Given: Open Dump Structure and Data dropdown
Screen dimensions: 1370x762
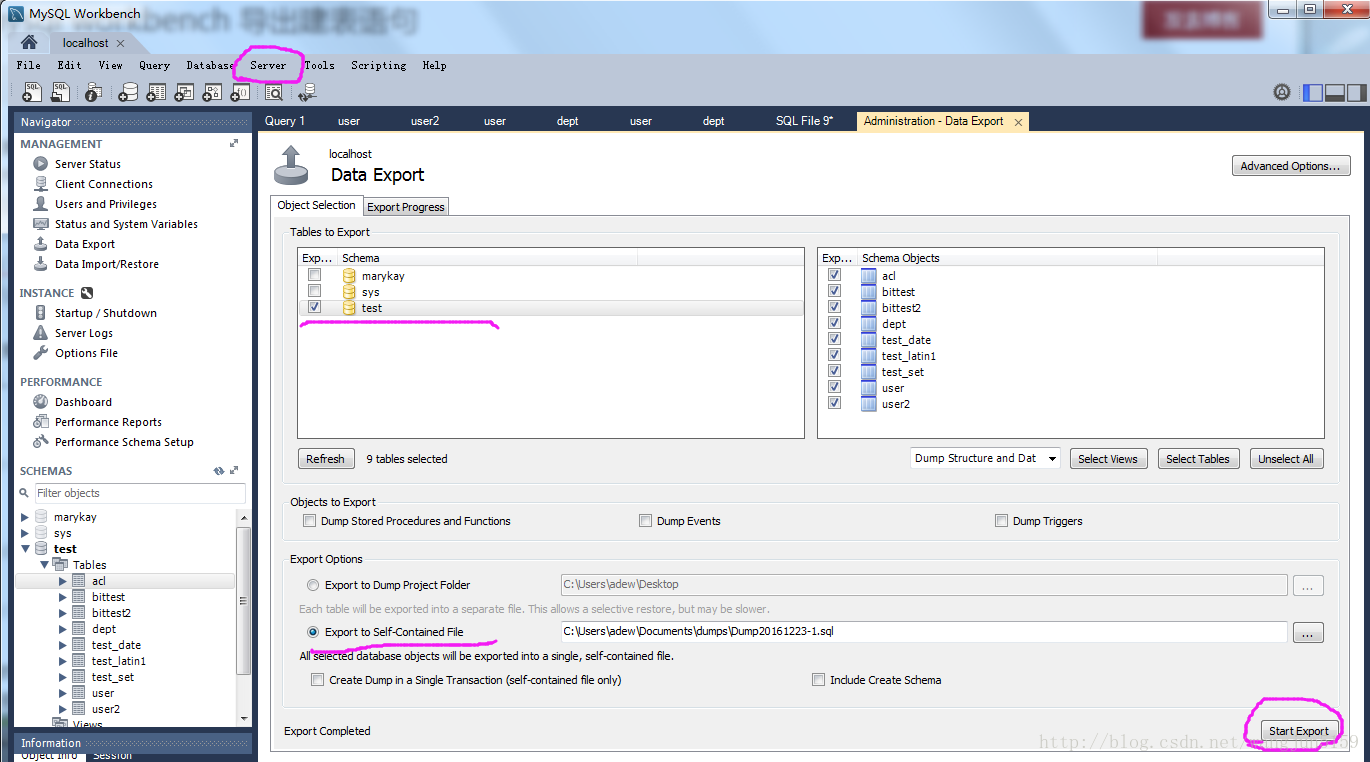Looking at the screenshot, I should point(985,458).
